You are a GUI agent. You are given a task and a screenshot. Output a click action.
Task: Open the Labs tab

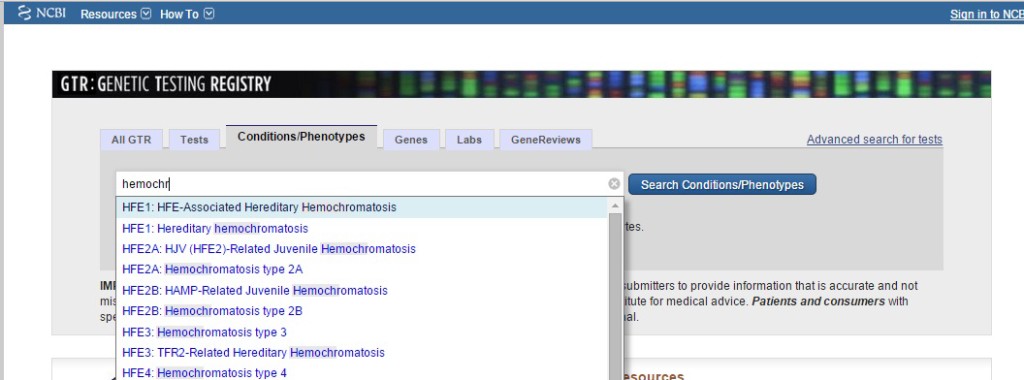tap(469, 140)
